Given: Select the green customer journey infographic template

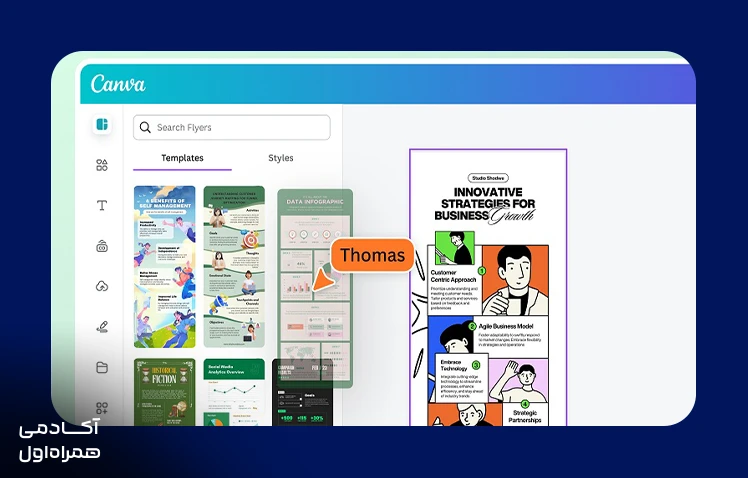Looking at the screenshot, I should click(234, 267).
